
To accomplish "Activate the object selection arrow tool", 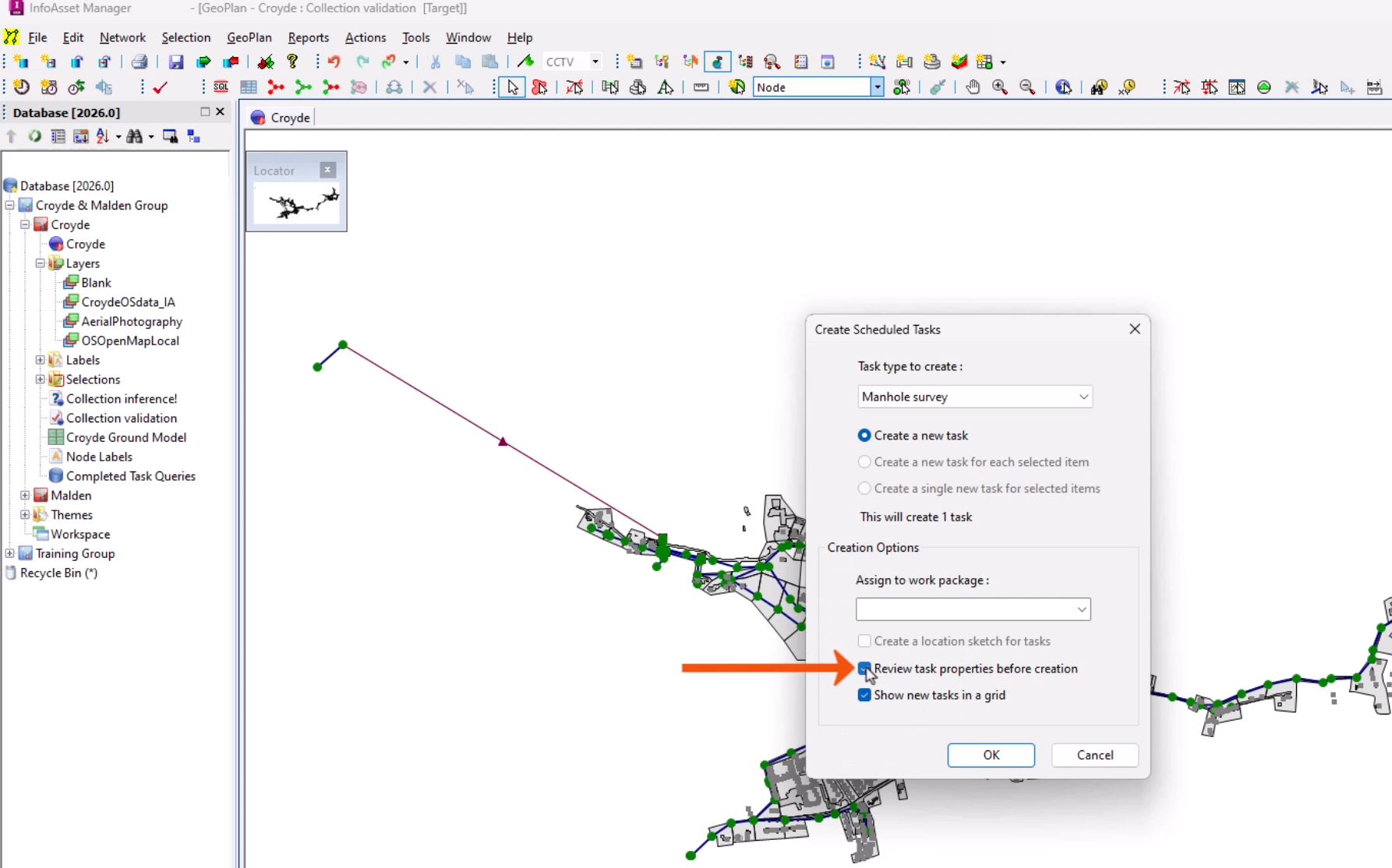I will (511, 87).
